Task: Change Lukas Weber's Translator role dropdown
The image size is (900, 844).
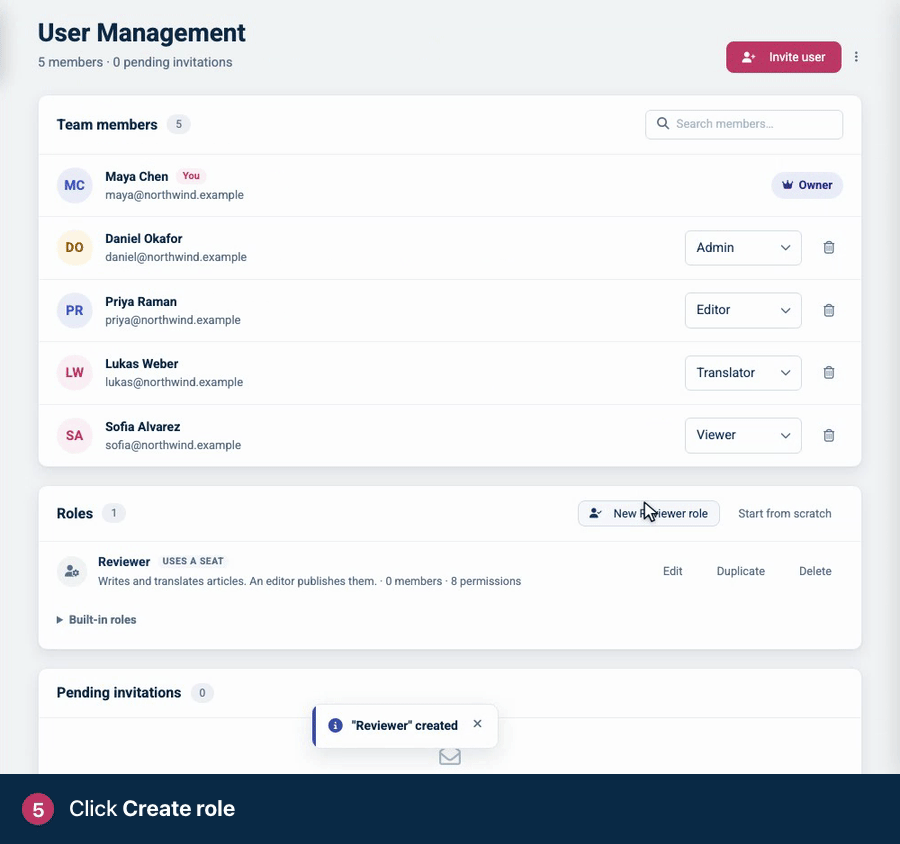Action: [x=743, y=373]
